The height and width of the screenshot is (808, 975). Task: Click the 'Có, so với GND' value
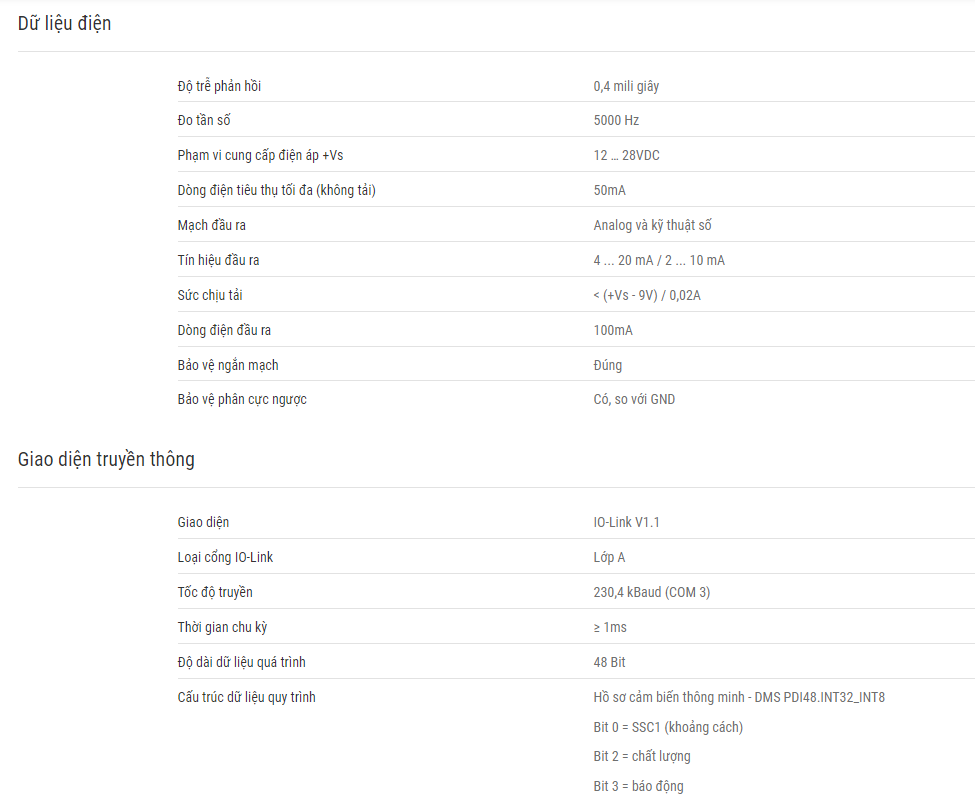pos(634,399)
